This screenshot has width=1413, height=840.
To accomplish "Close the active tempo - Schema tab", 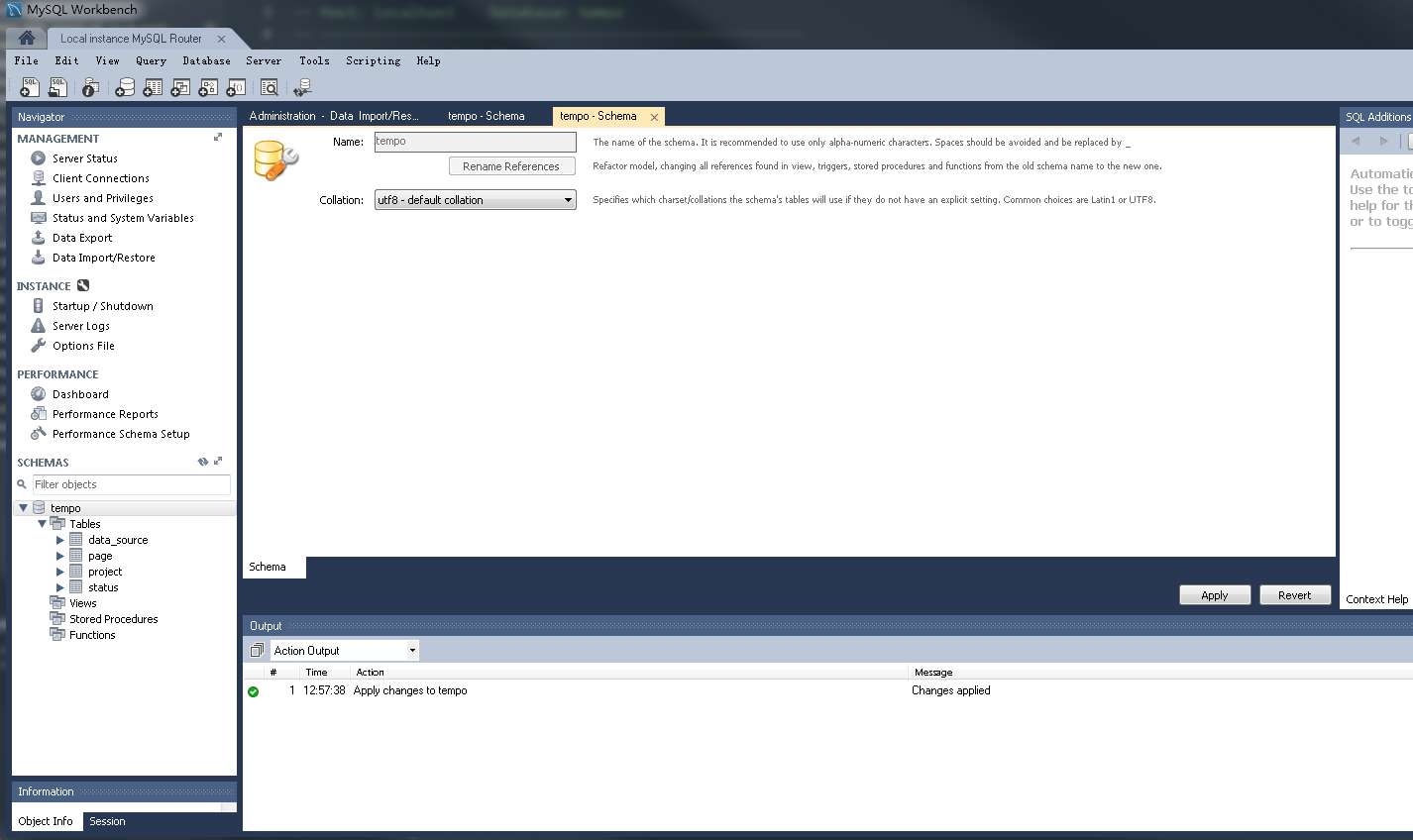I will 654,117.
